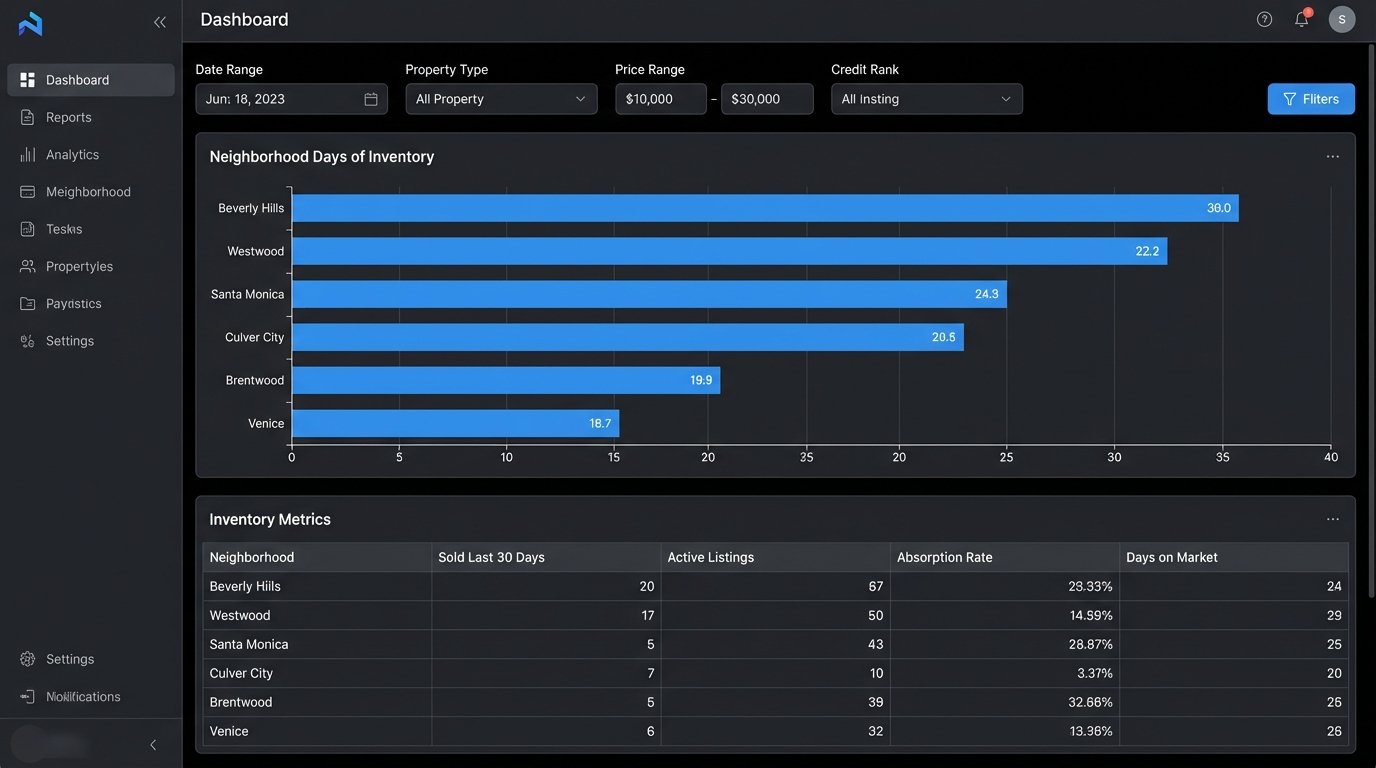Select the Analytics bar-chart icon

pos(27,154)
